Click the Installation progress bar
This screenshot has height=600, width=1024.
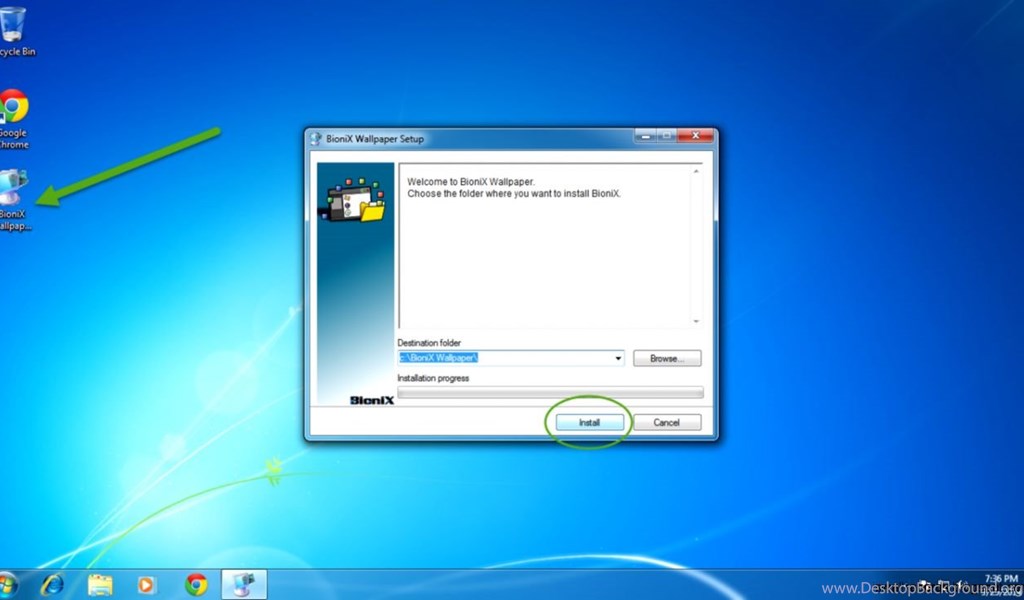pyautogui.click(x=550, y=392)
